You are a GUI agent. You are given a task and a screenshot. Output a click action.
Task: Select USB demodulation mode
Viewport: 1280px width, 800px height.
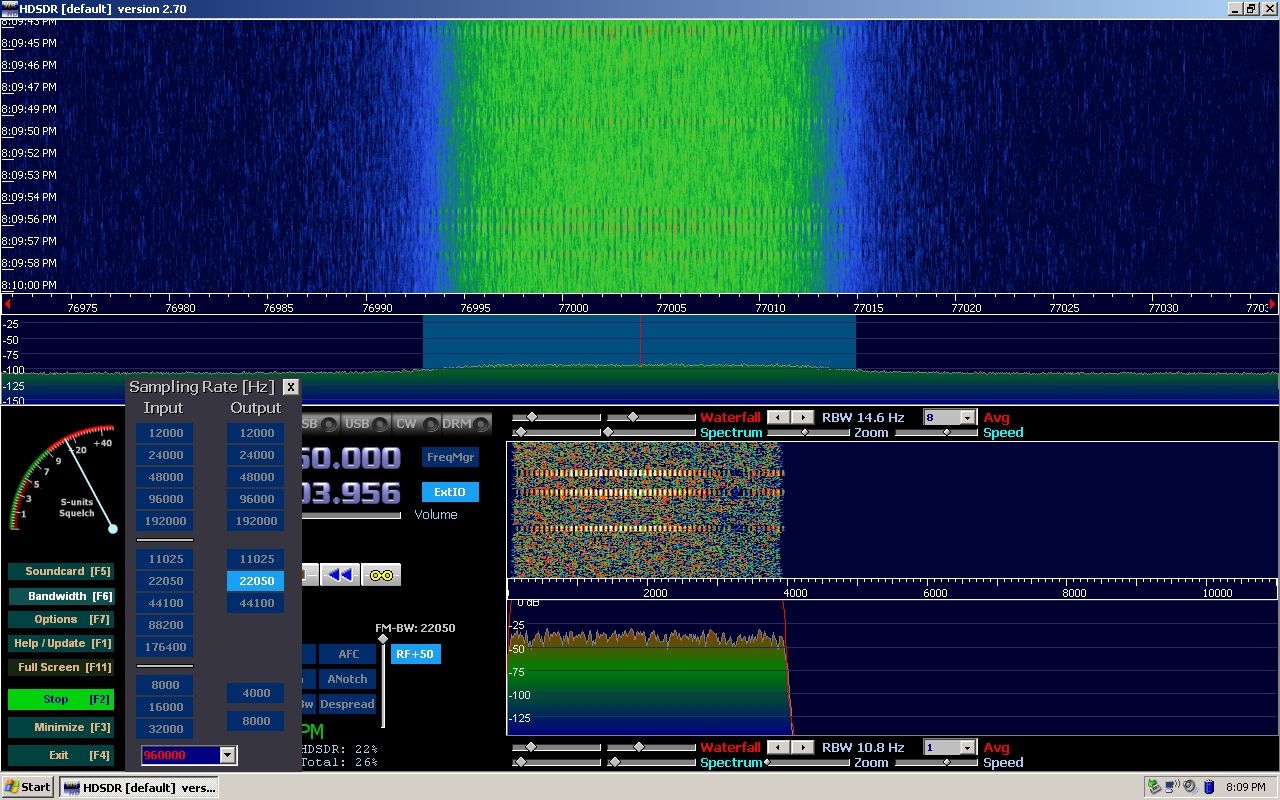(x=366, y=424)
